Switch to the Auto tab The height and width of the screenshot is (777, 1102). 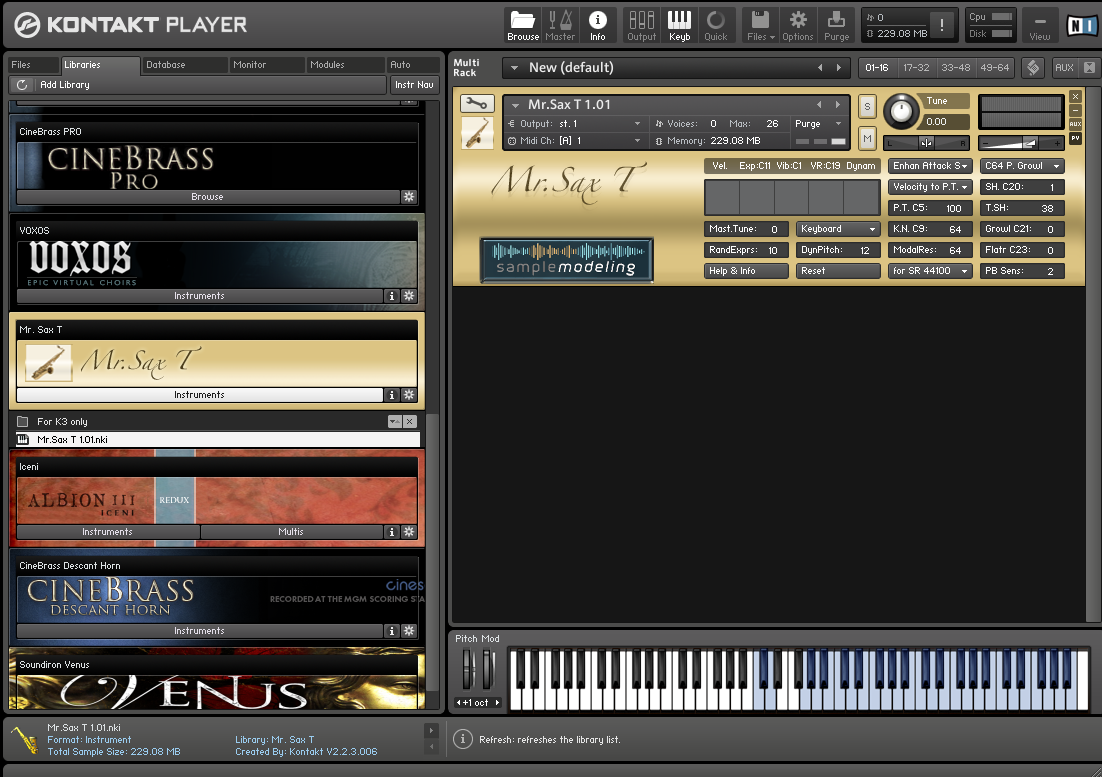click(x=413, y=65)
